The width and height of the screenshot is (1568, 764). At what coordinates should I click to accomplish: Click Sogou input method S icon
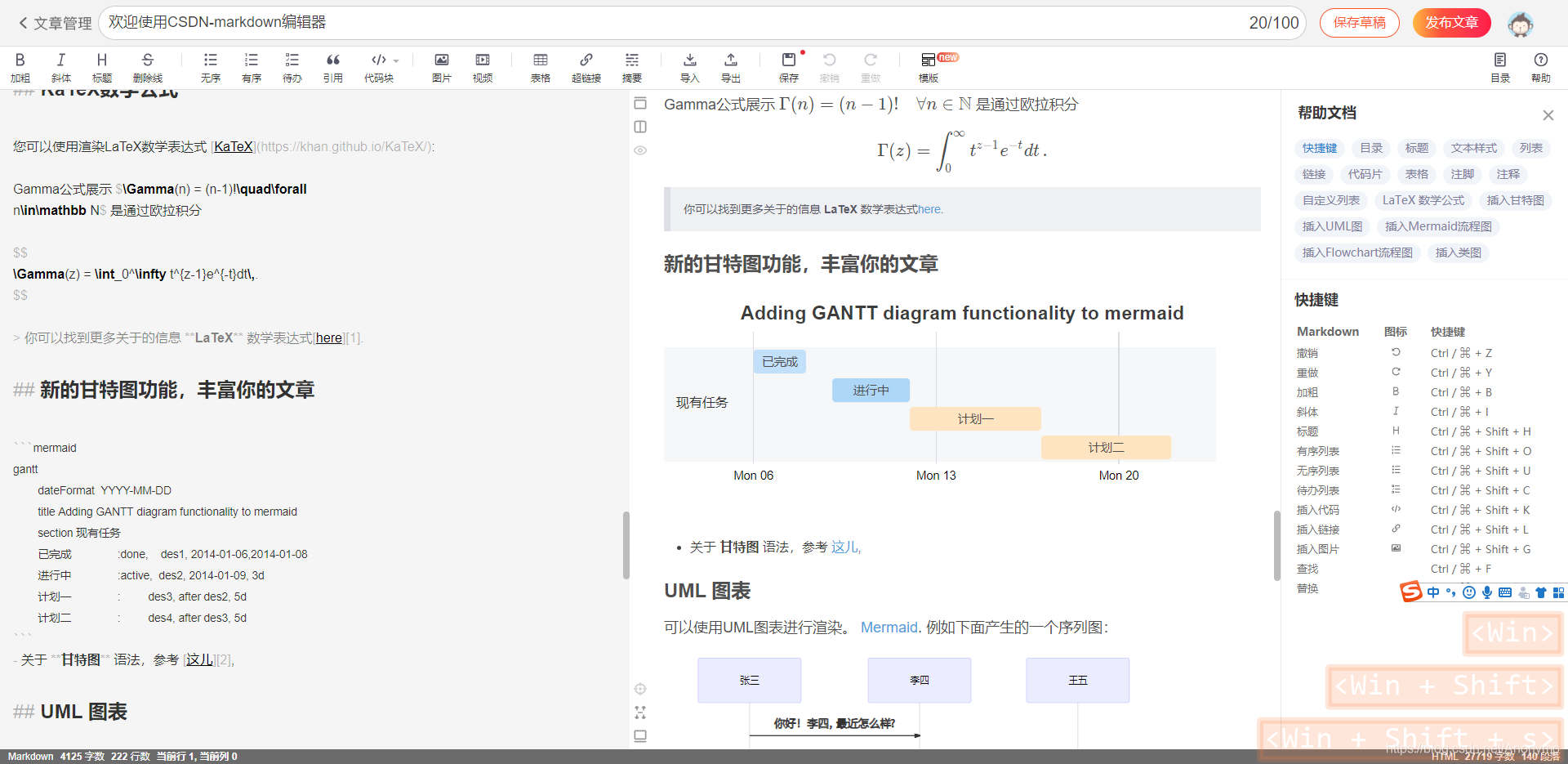[1411, 592]
